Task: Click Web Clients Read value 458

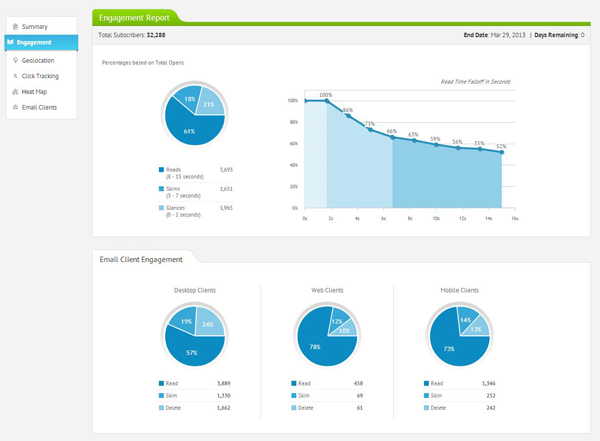Action: pyautogui.click(x=358, y=383)
